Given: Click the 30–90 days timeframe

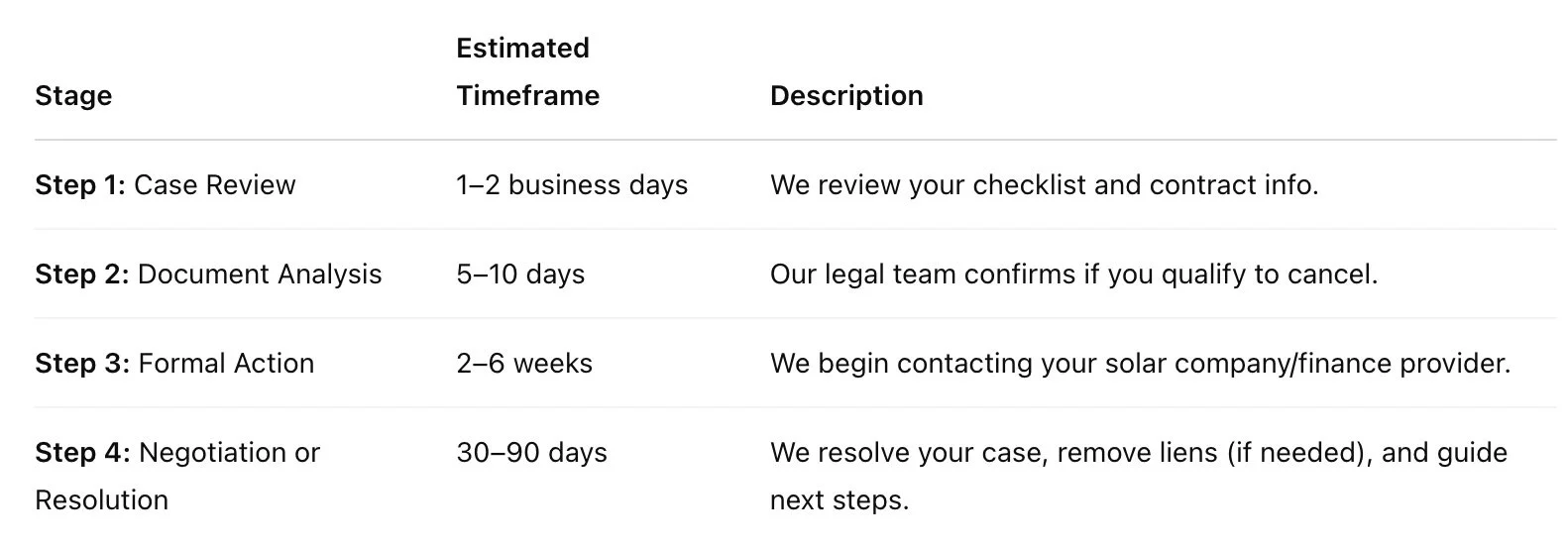Looking at the screenshot, I should click(x=531, y=453).
